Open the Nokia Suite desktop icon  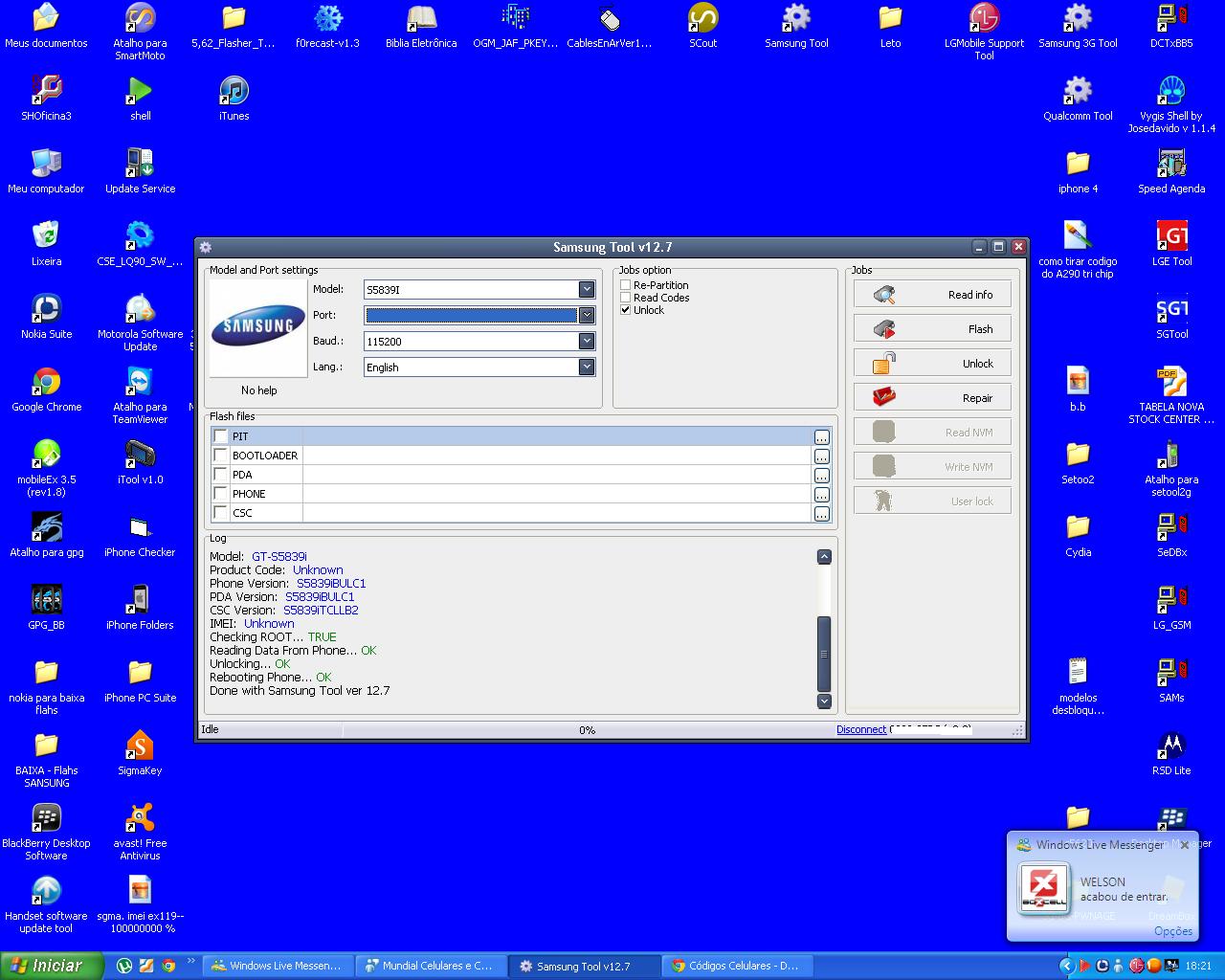coord(46,317)
